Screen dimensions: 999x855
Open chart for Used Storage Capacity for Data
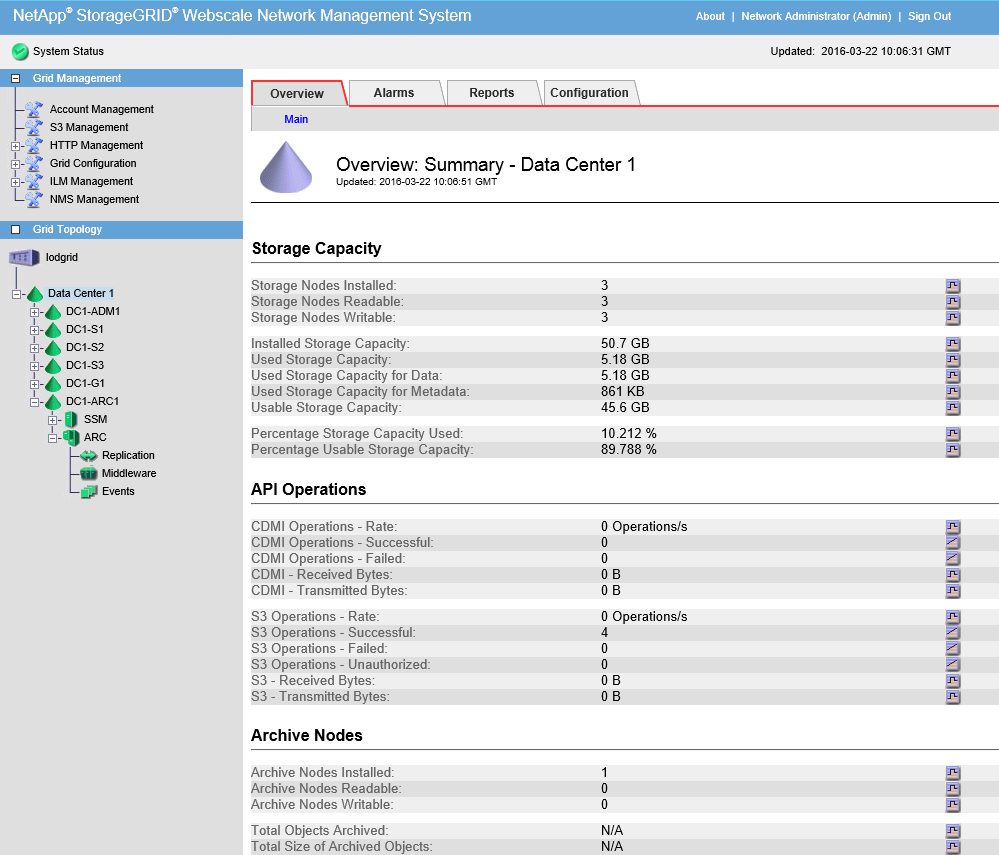[952, 376]
